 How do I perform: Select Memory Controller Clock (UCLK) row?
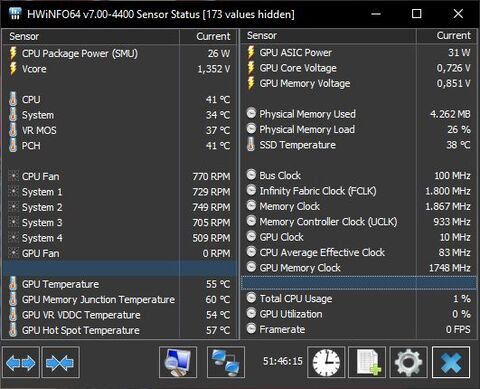[359, 221]
